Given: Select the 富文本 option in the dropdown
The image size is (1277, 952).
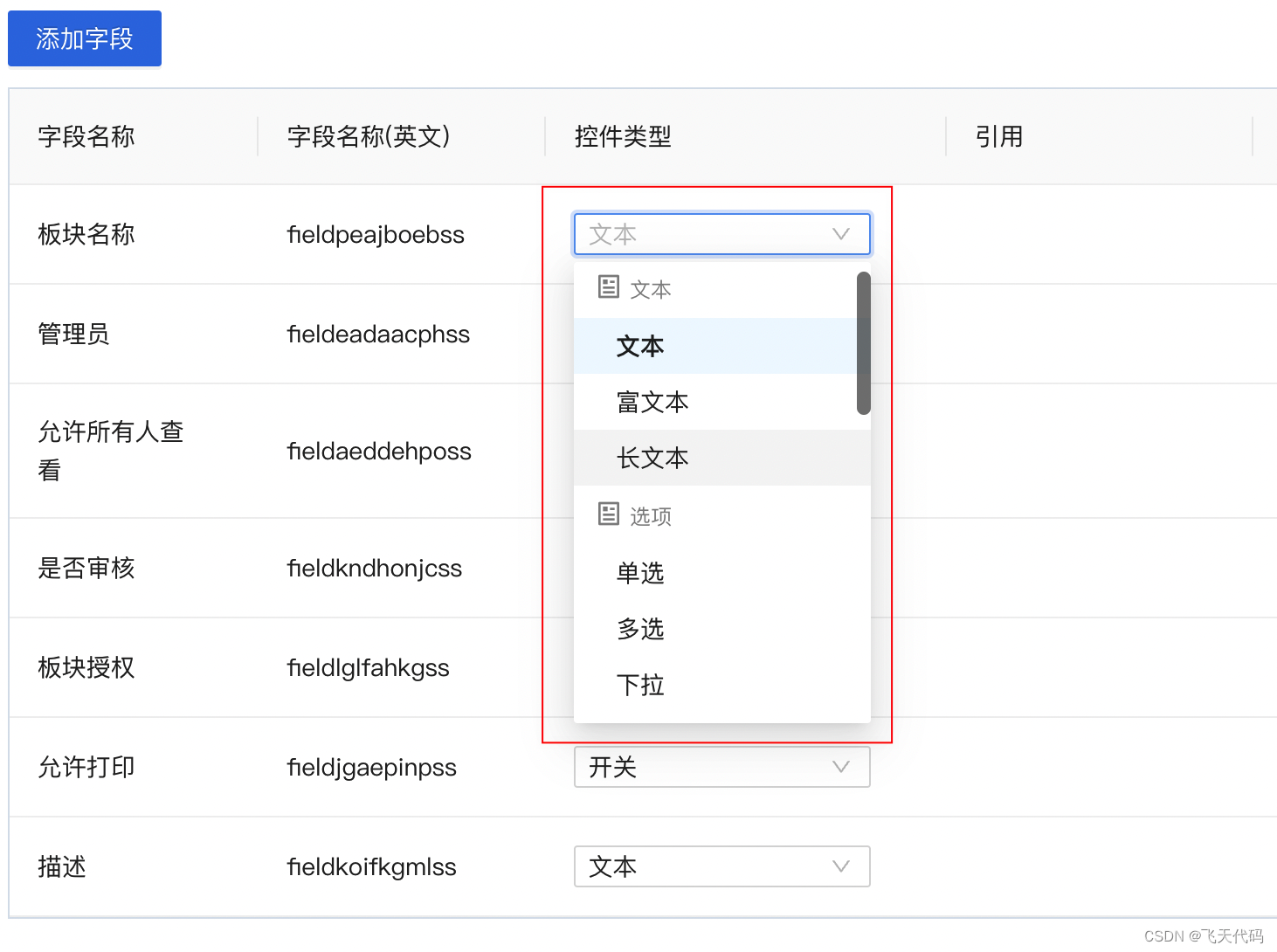Looking at the screenshot, I should tap(652, 402).
